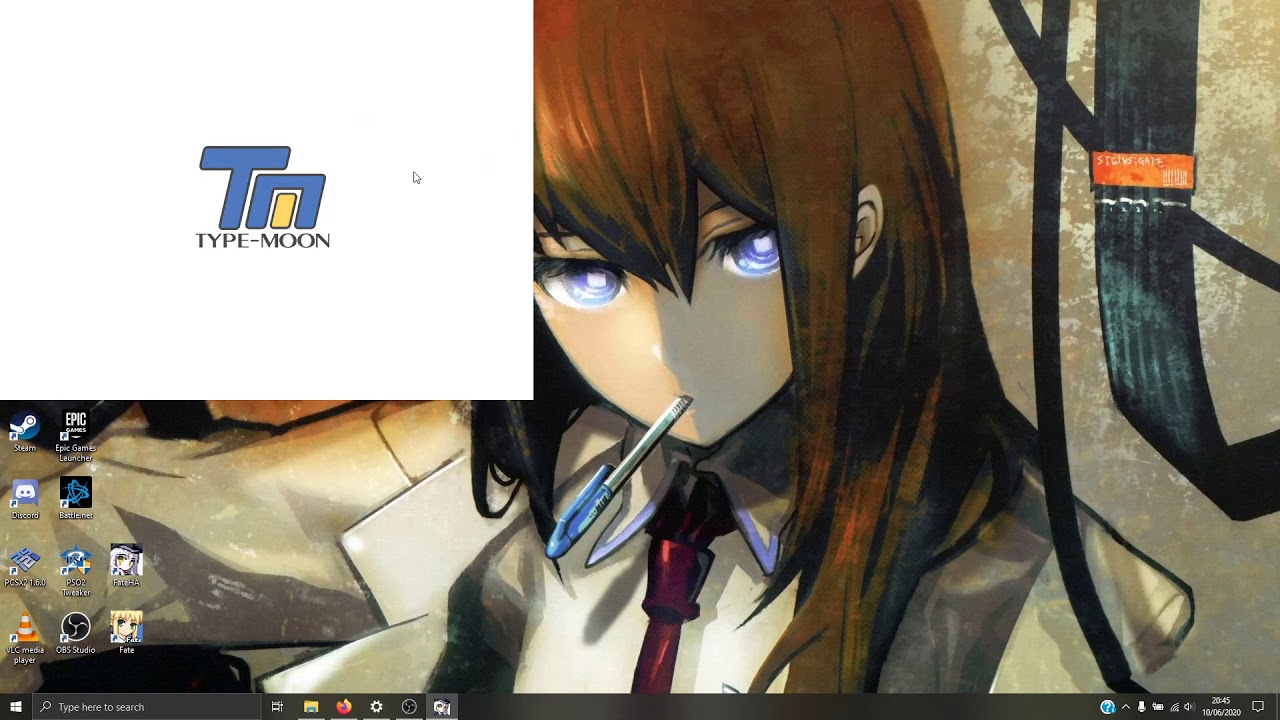Select the Discord desktop icon
The width and height of the screenshot is (1280, 720).
(x=25, y=499)
